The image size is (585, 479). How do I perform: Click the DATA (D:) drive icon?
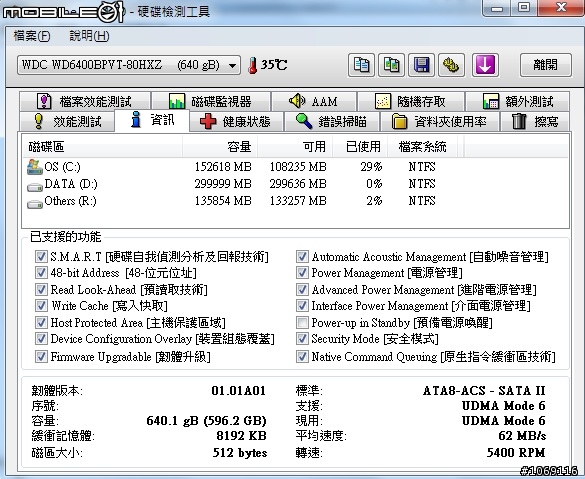(x=35, y=186)
